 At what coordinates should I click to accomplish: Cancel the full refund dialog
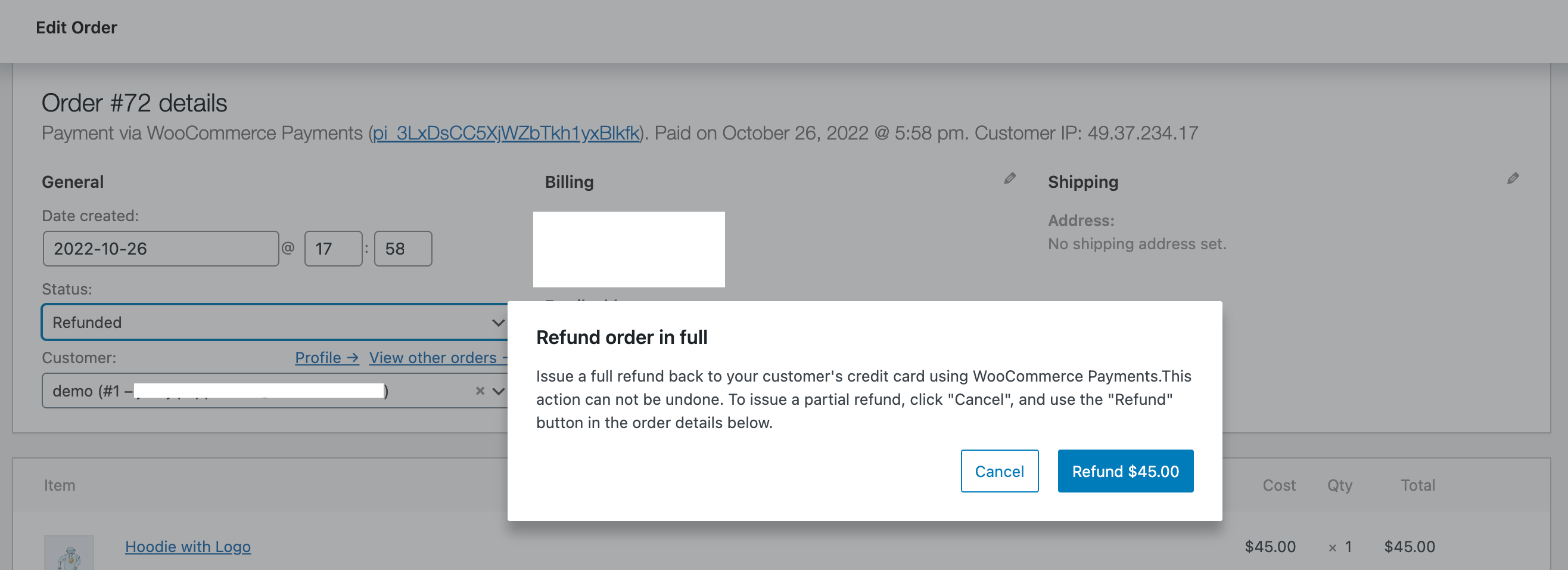click(x=1000, y=471)
